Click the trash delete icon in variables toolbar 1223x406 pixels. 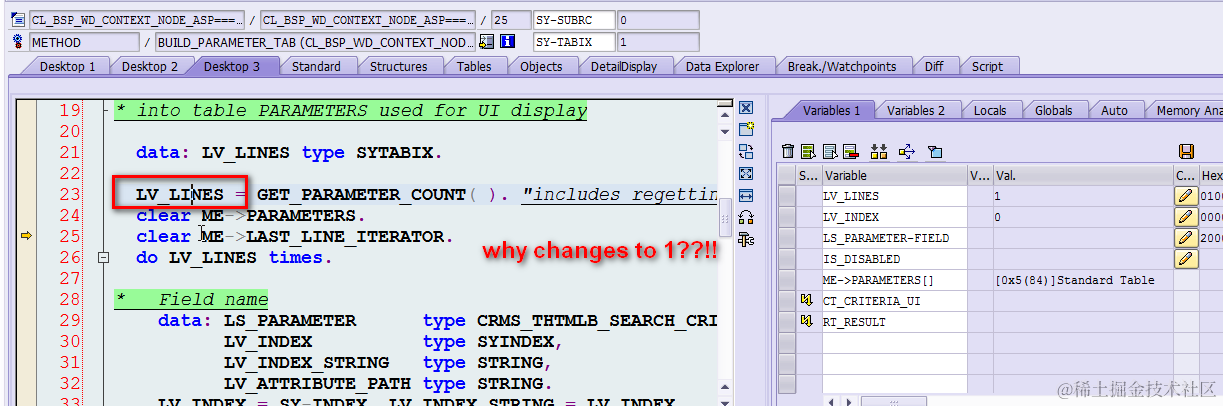click(x=788, y=152)
